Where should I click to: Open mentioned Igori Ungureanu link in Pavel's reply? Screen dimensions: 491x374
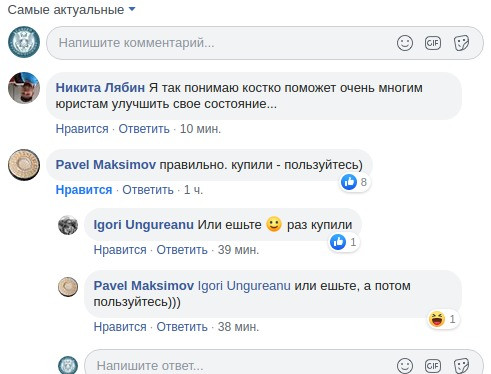pos(244,286)
